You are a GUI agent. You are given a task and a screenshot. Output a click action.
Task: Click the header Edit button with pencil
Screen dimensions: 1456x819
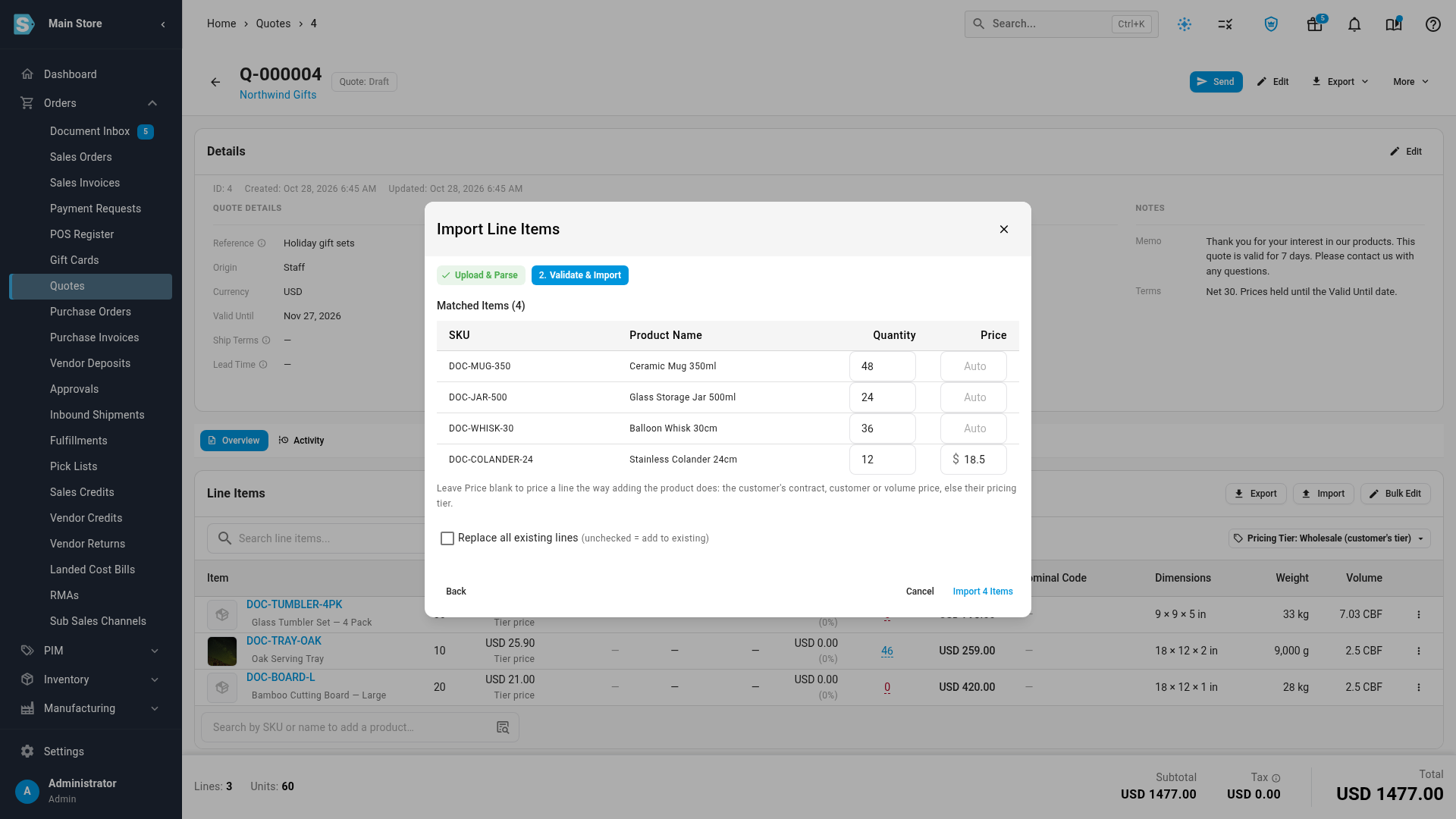point(1273,82)
